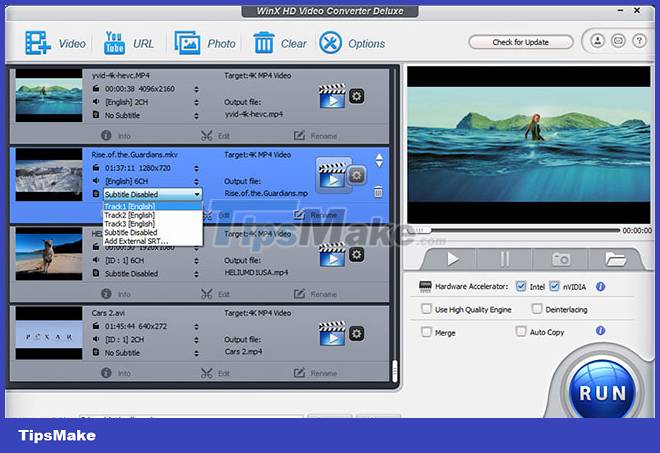Click Info icon for Cars 2.avi
Image resolution: width=660 pixels, height=453 pixels.
(106, 373)
